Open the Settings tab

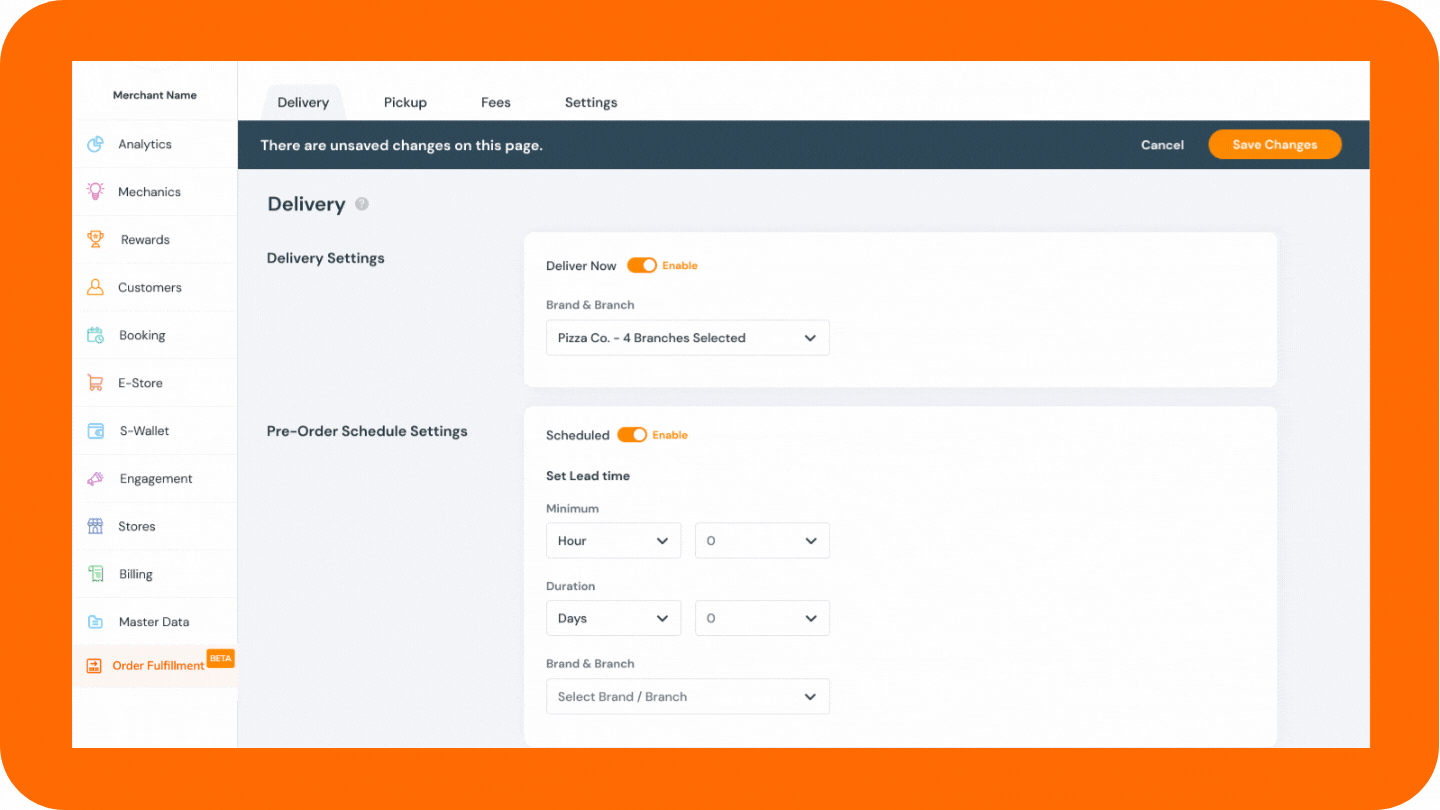[591, 102]
